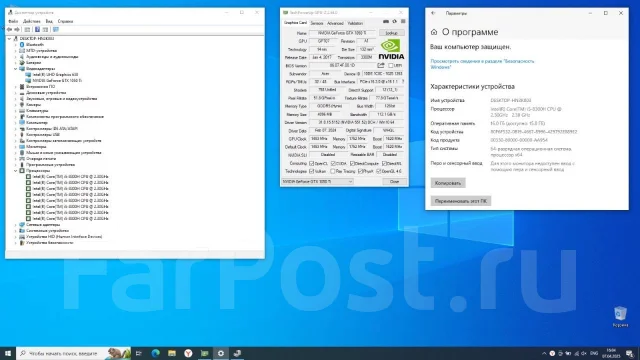Image resolution: width=640 pixels, height=360 pixels.
Task: Toggle the DirectML checkbox
Action: pos(384,163)
